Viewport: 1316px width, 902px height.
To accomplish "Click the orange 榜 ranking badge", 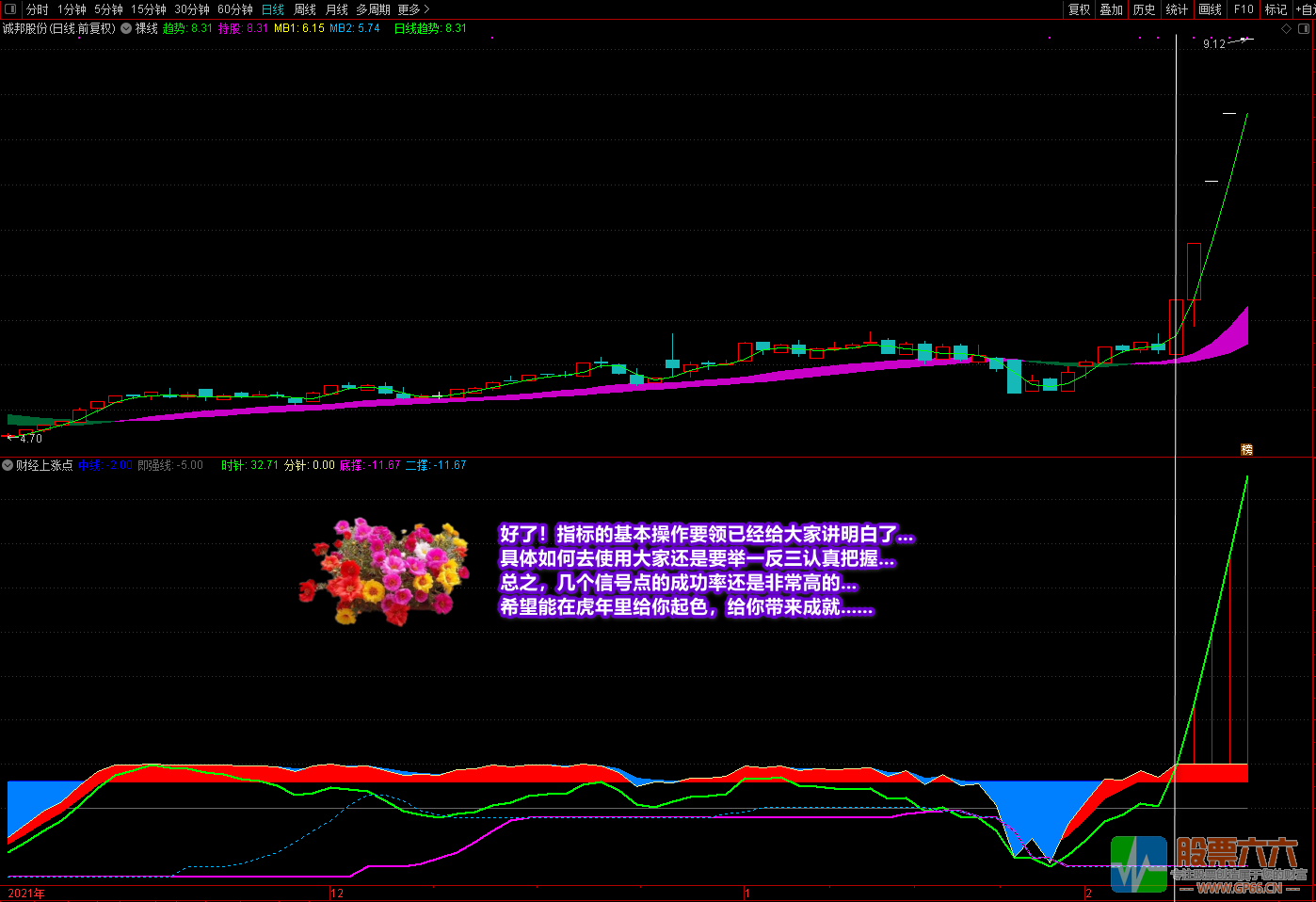I will coord(1246,450).
